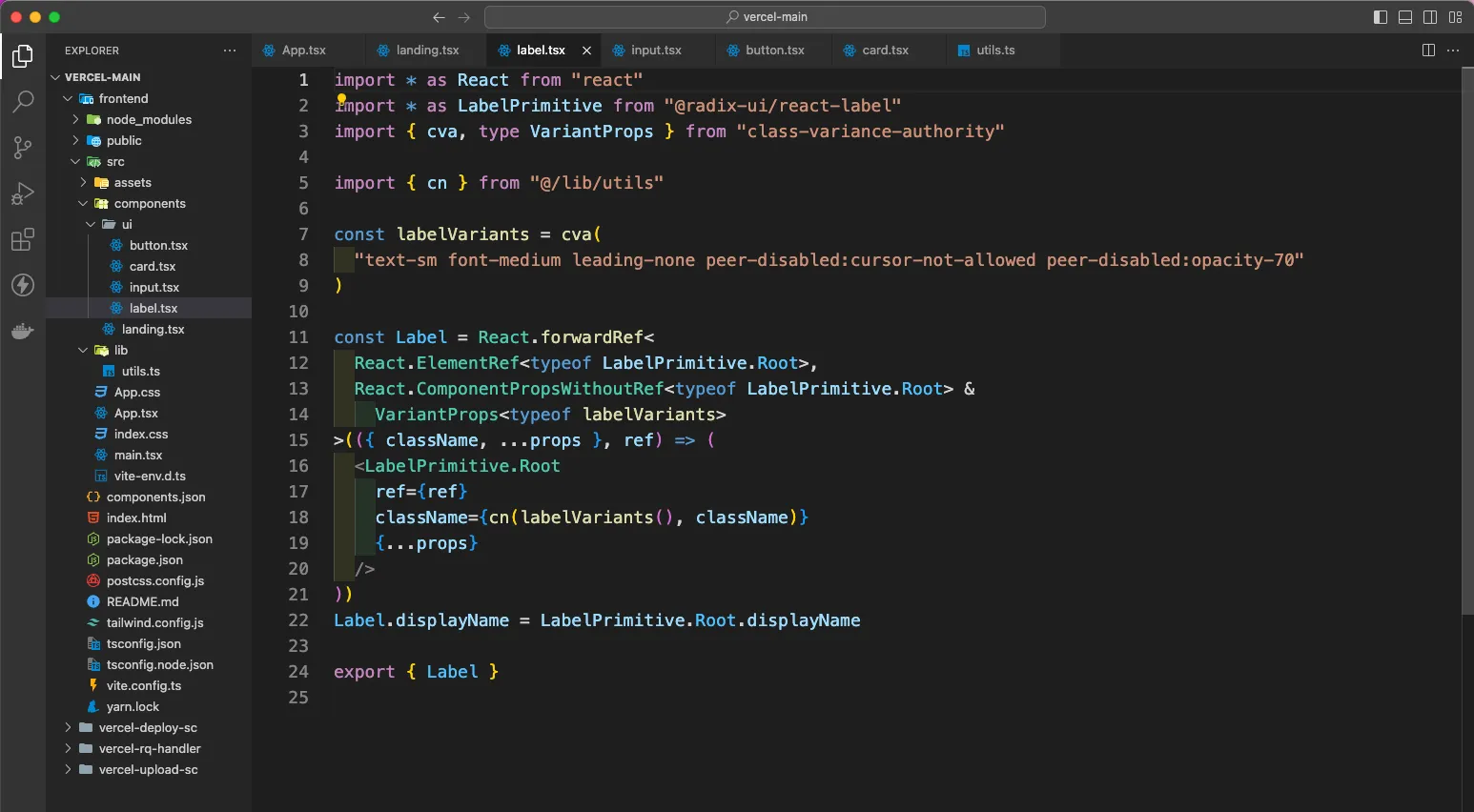
Task: Split the editor to the right
Action: coord(1428,51)
